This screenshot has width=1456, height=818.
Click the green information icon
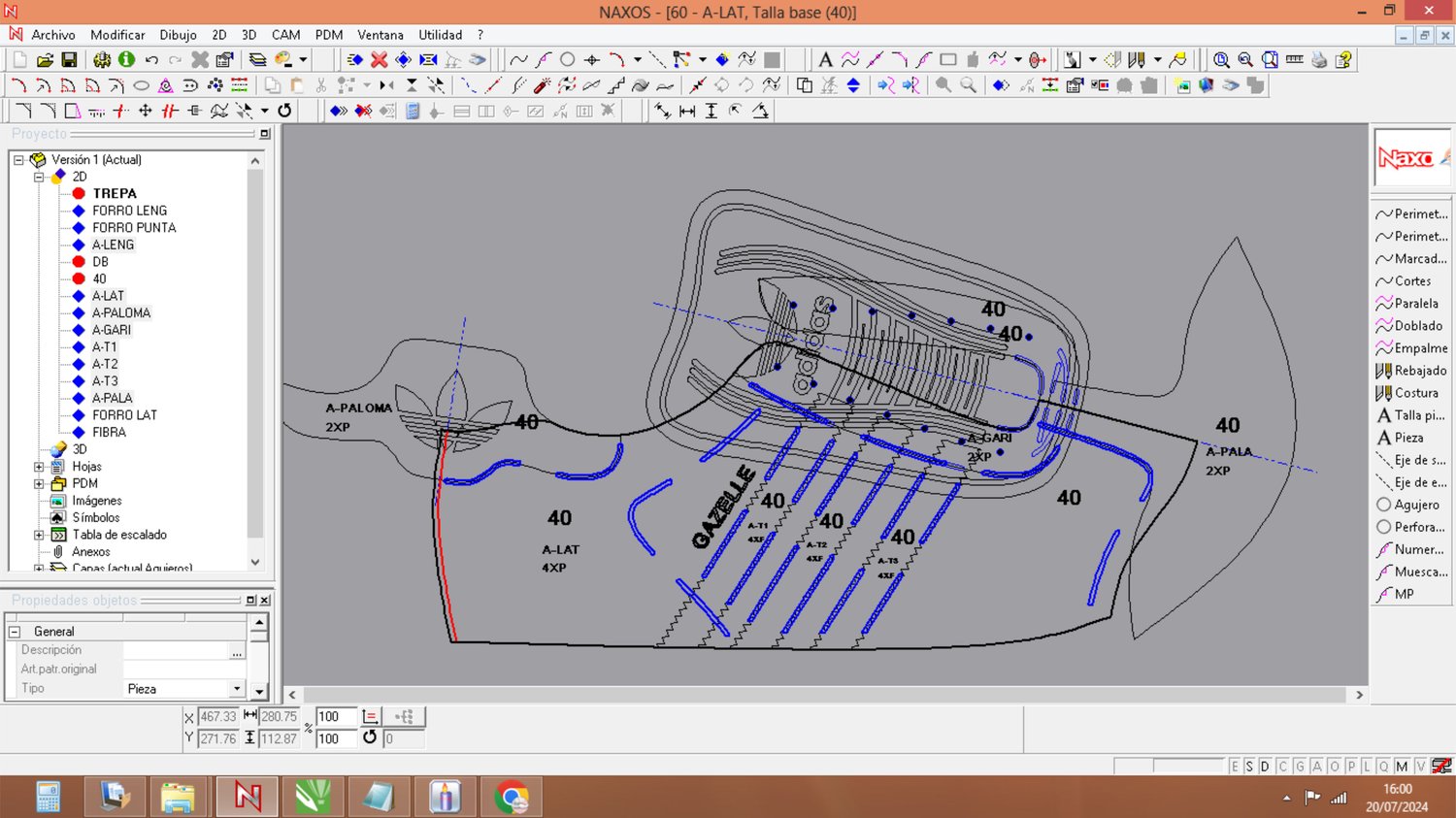(126, 60)
